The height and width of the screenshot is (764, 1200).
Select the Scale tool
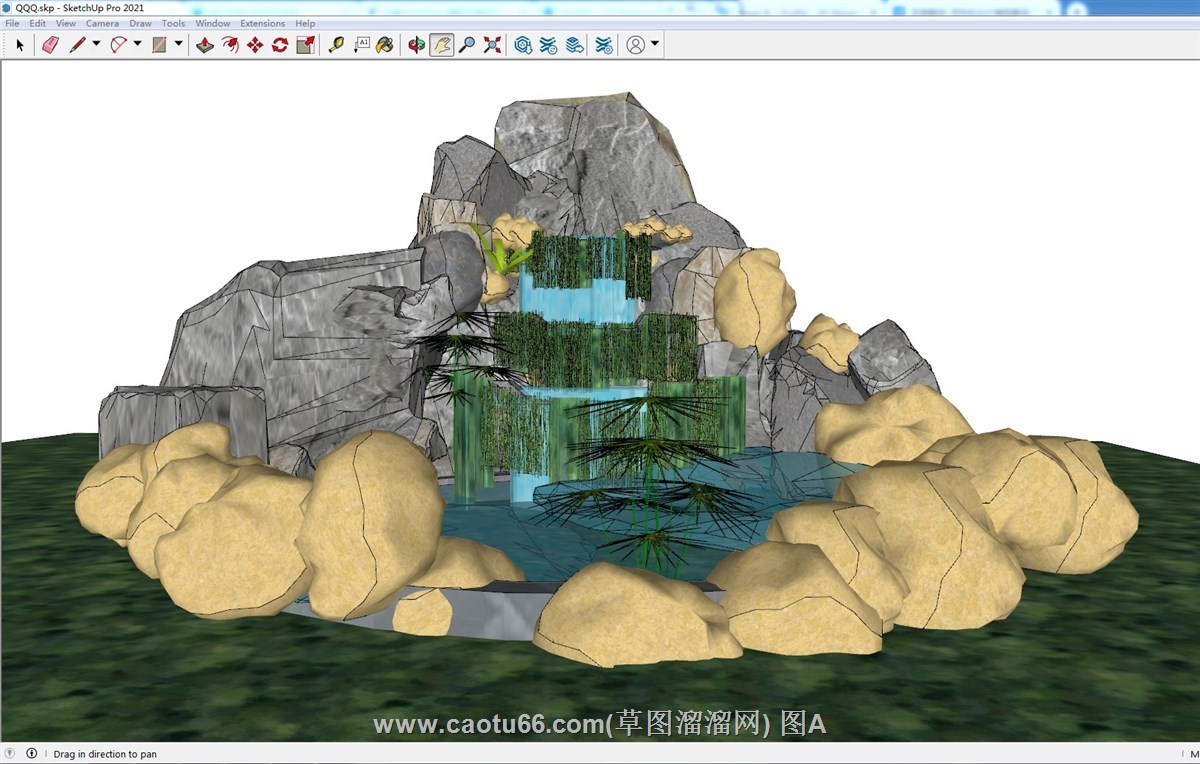tap(306, 45)
